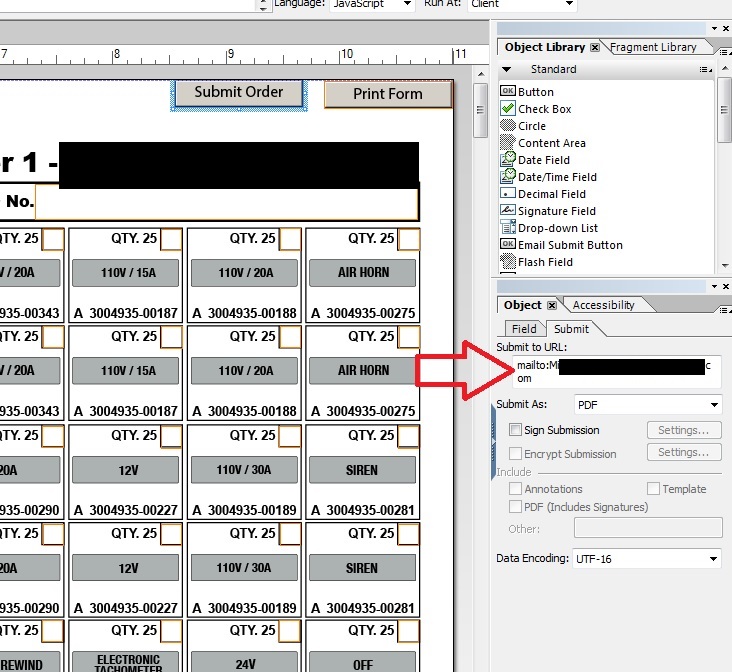
Task: Select the Button object icon
Action: (507, 91)
